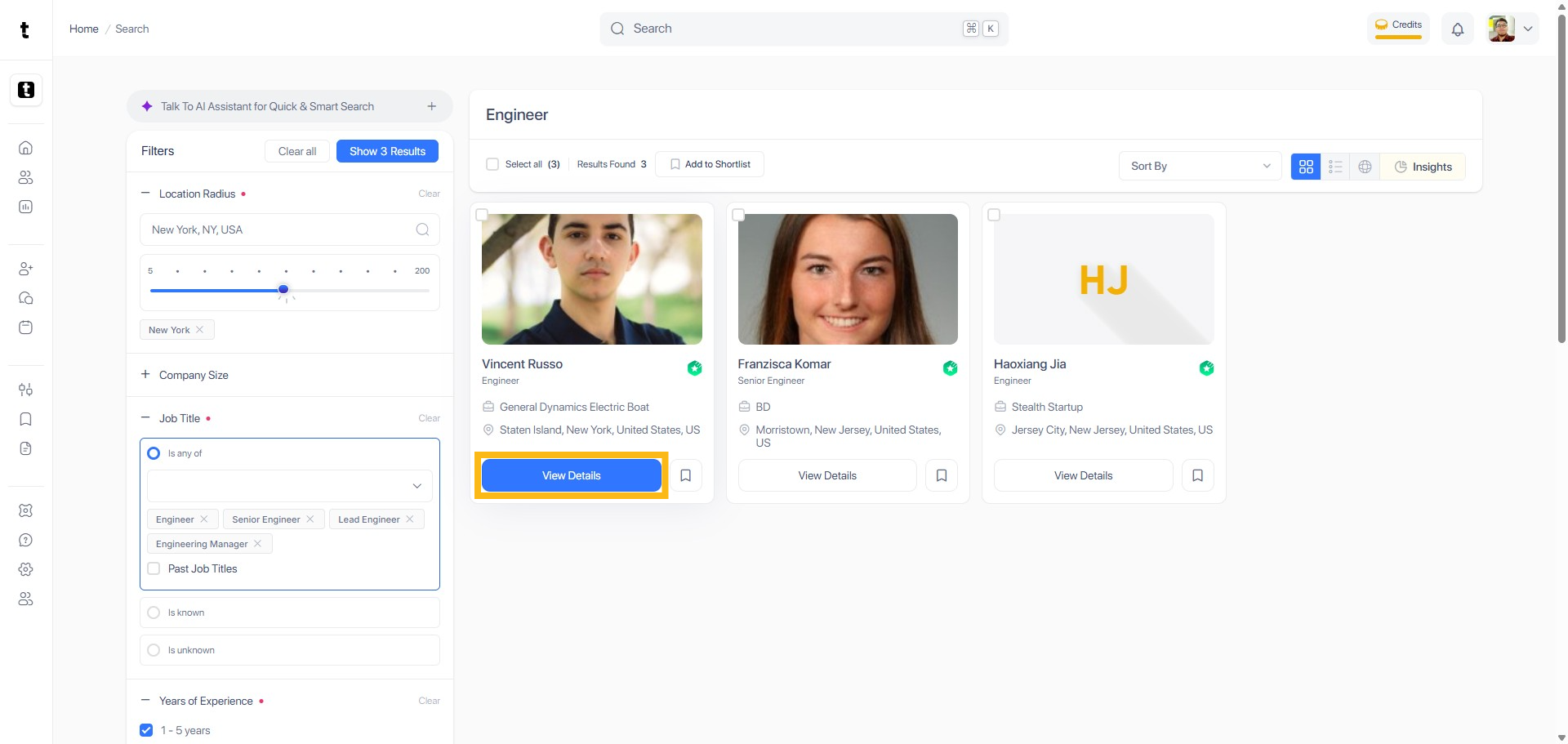Collapse the Location Radius filter section
1568x744 pixels.
click(145, 194)
